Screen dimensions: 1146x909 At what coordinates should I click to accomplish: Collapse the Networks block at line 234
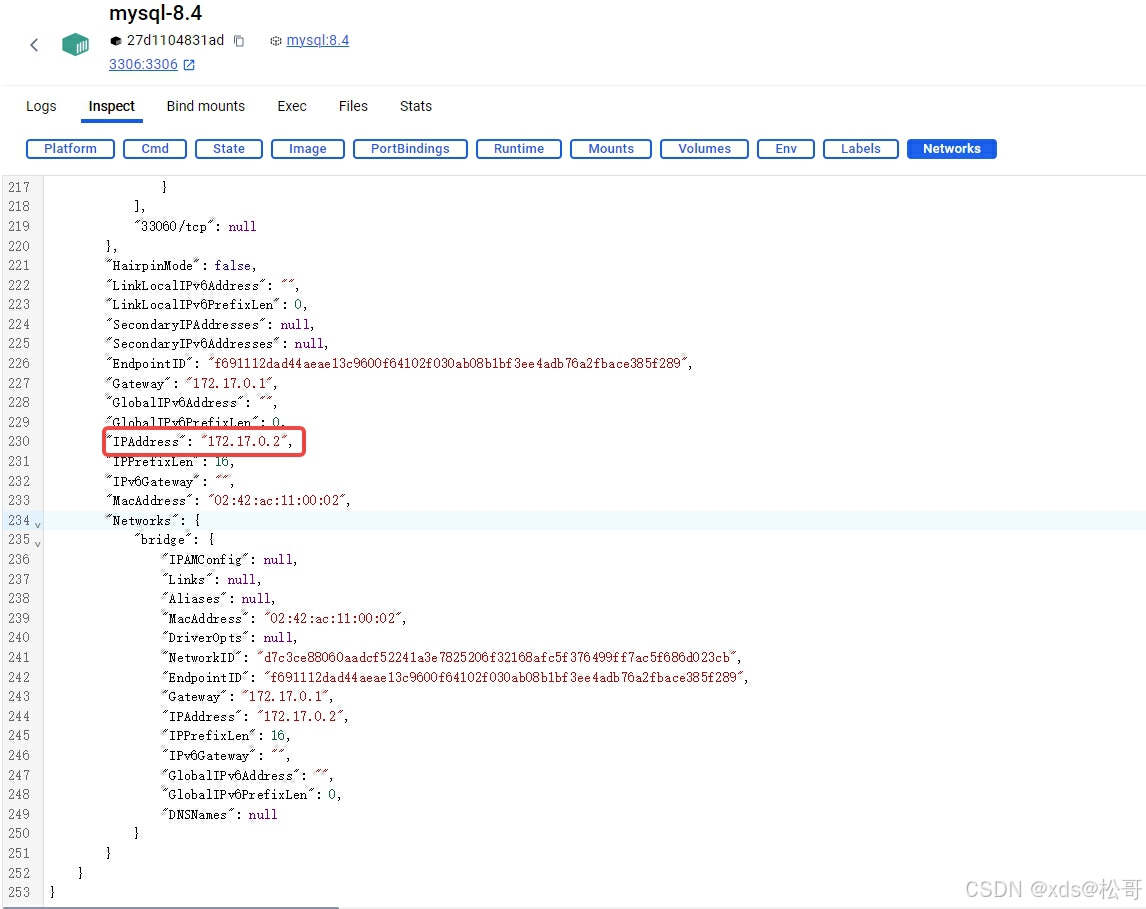click(37, 525)
